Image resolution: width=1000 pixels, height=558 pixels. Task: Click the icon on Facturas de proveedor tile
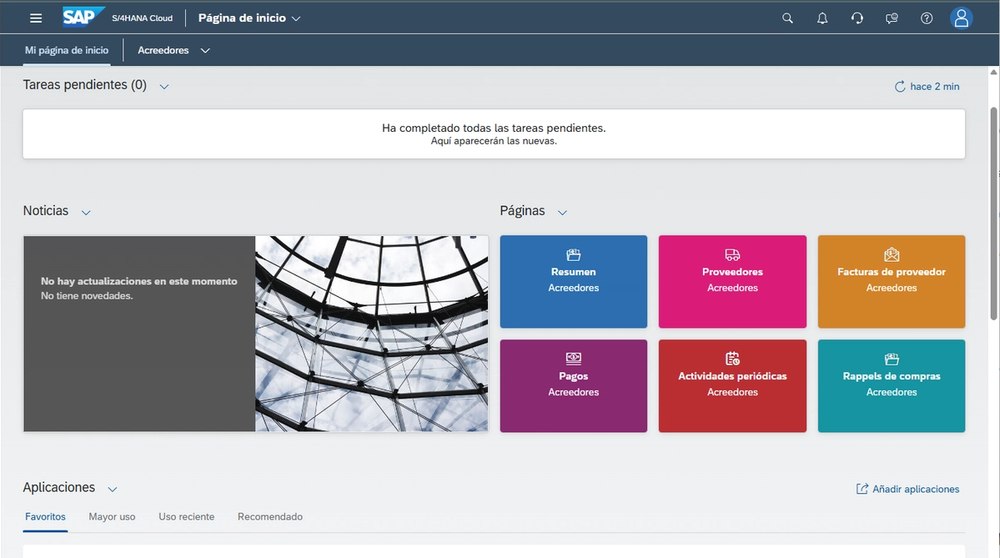892,255
